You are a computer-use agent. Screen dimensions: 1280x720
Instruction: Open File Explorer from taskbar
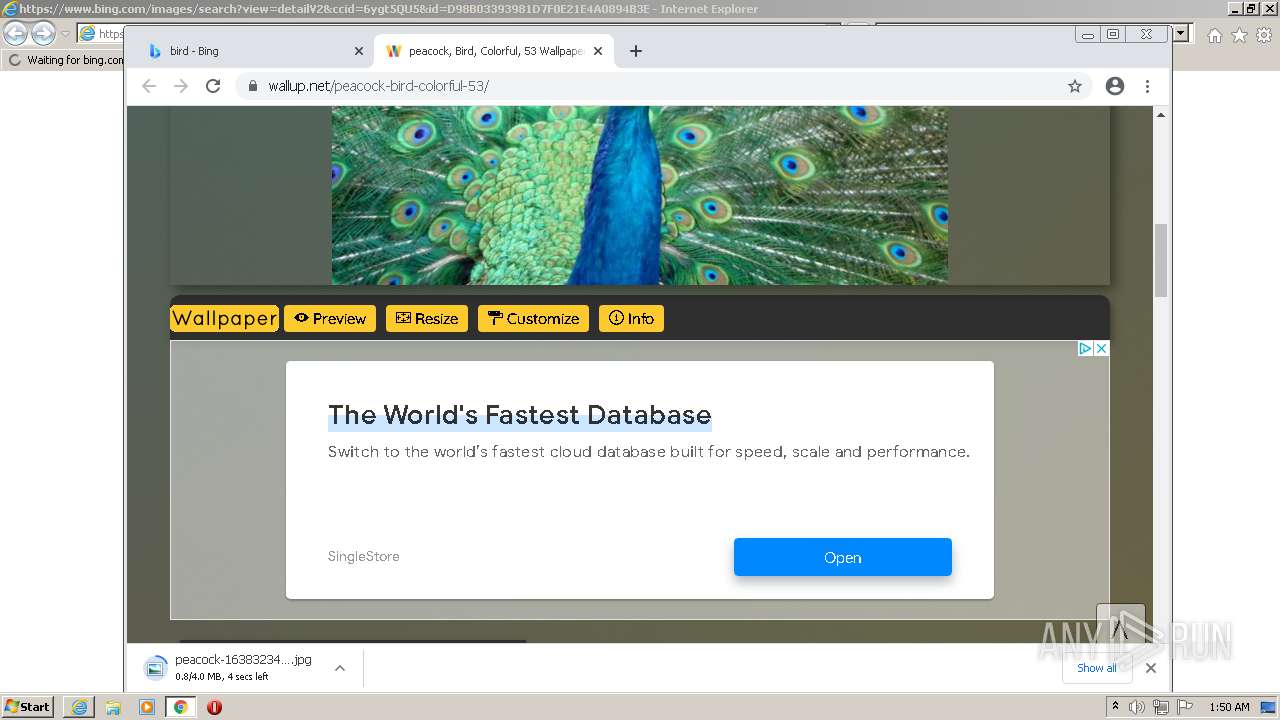[x=113, y=707]
